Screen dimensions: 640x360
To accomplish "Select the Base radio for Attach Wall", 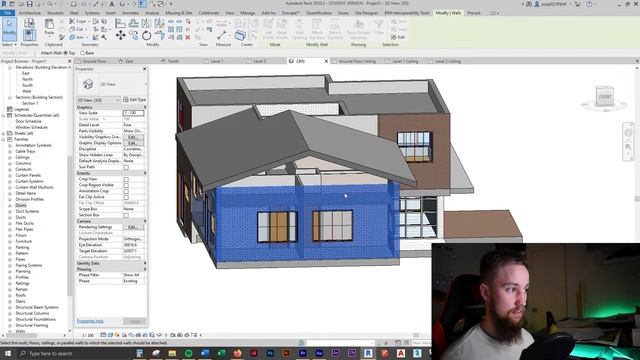I will tap(82, 53).
